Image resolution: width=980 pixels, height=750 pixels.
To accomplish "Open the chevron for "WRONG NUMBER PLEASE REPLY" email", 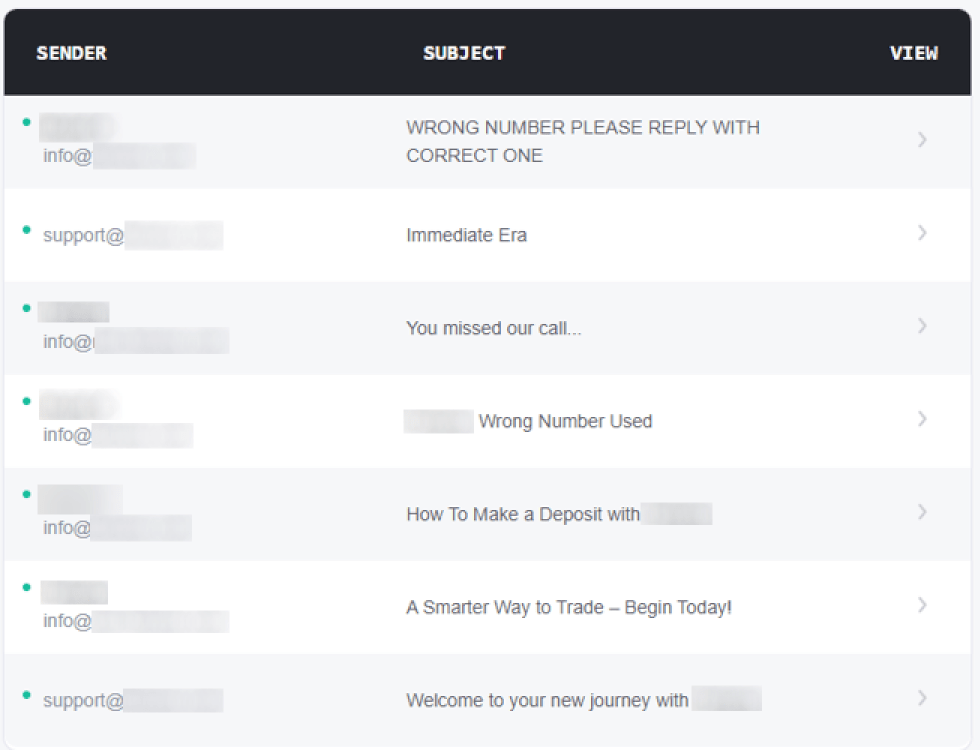I will click(x=922, y=140).
